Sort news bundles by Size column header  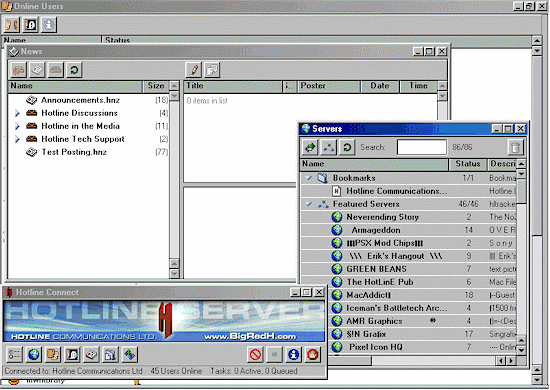click(156, 86)
